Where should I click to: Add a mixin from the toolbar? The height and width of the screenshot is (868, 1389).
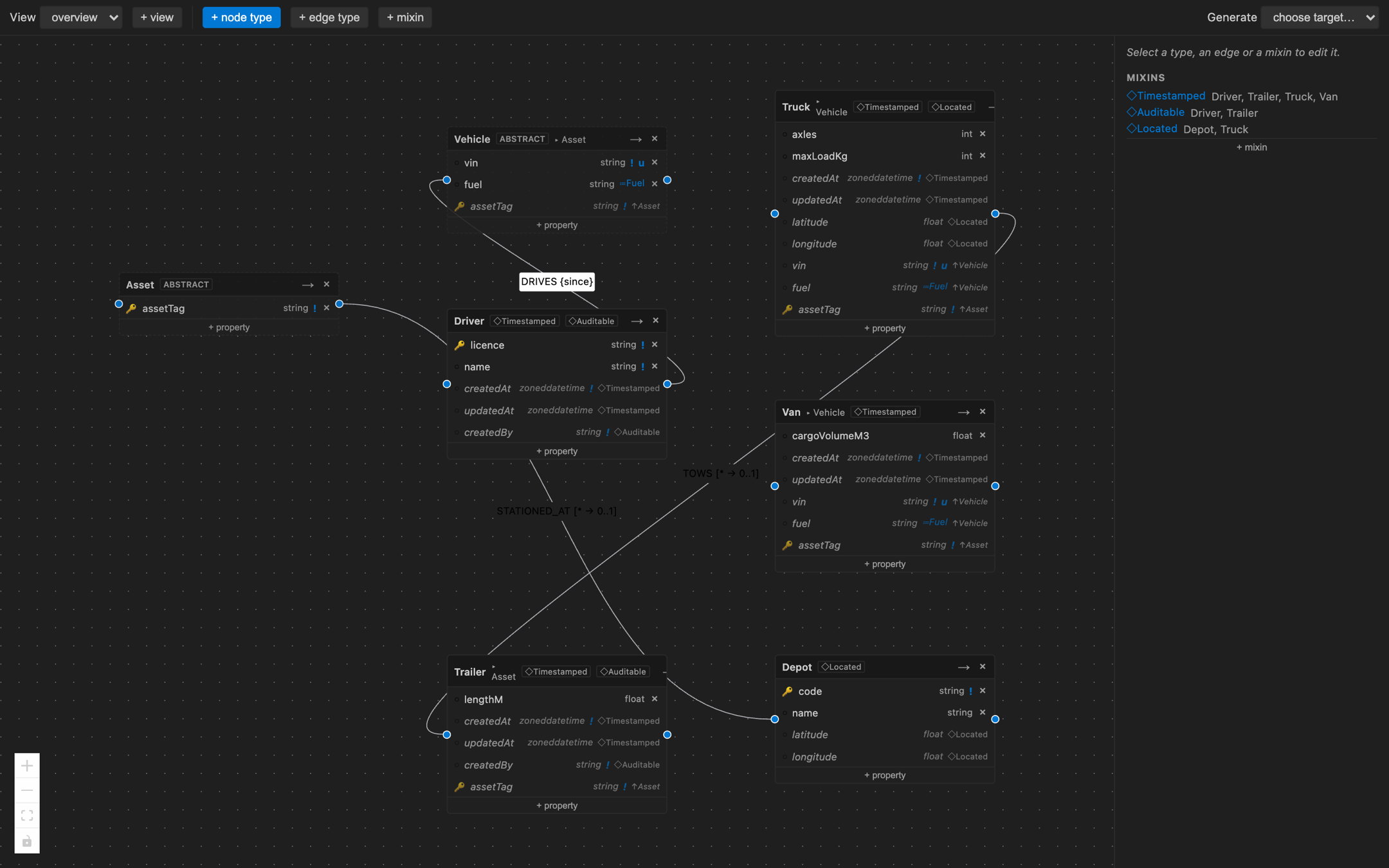(405, 17)
